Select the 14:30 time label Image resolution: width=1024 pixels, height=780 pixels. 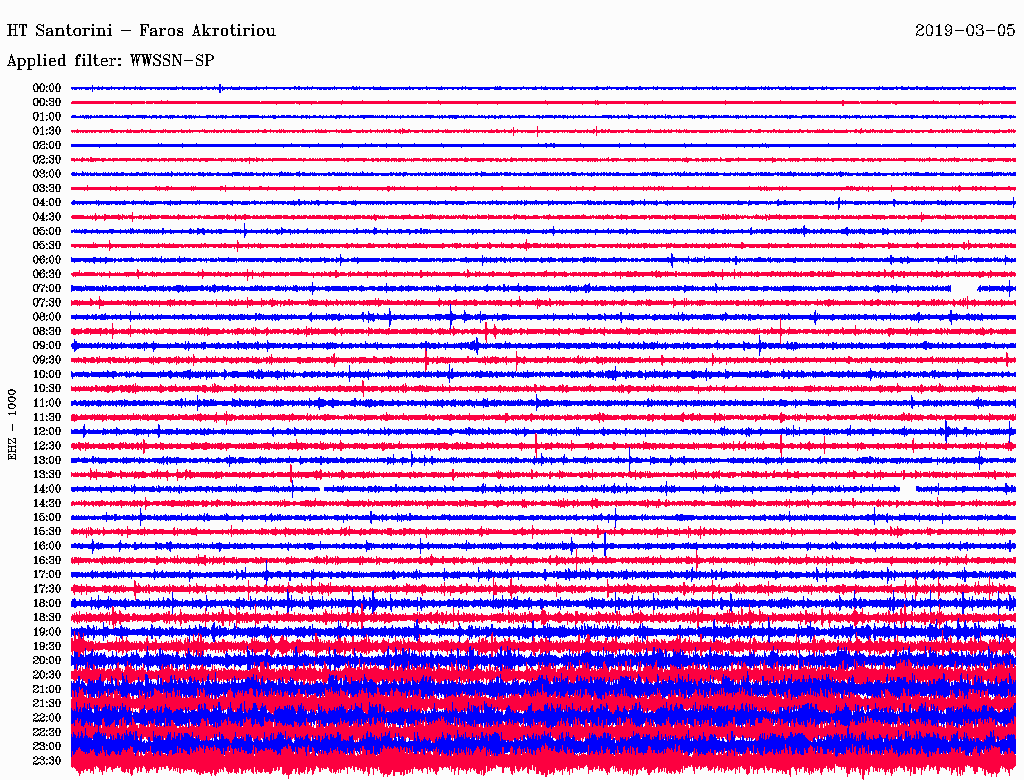(x=47, y=504)
